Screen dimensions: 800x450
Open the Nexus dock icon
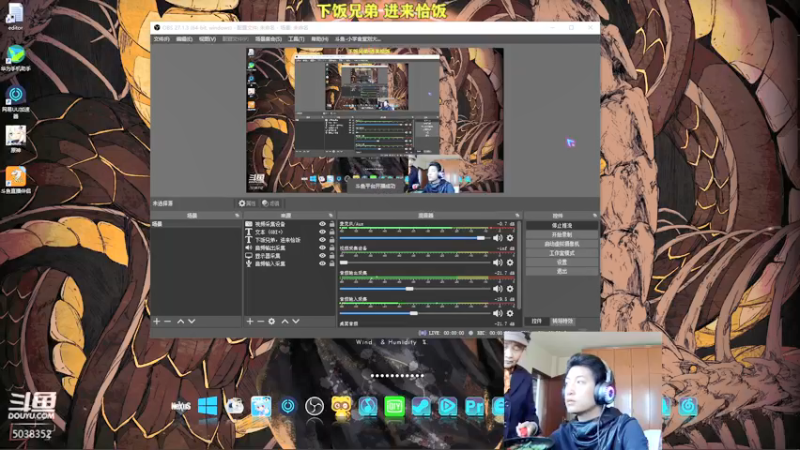[x=181, y=407]
